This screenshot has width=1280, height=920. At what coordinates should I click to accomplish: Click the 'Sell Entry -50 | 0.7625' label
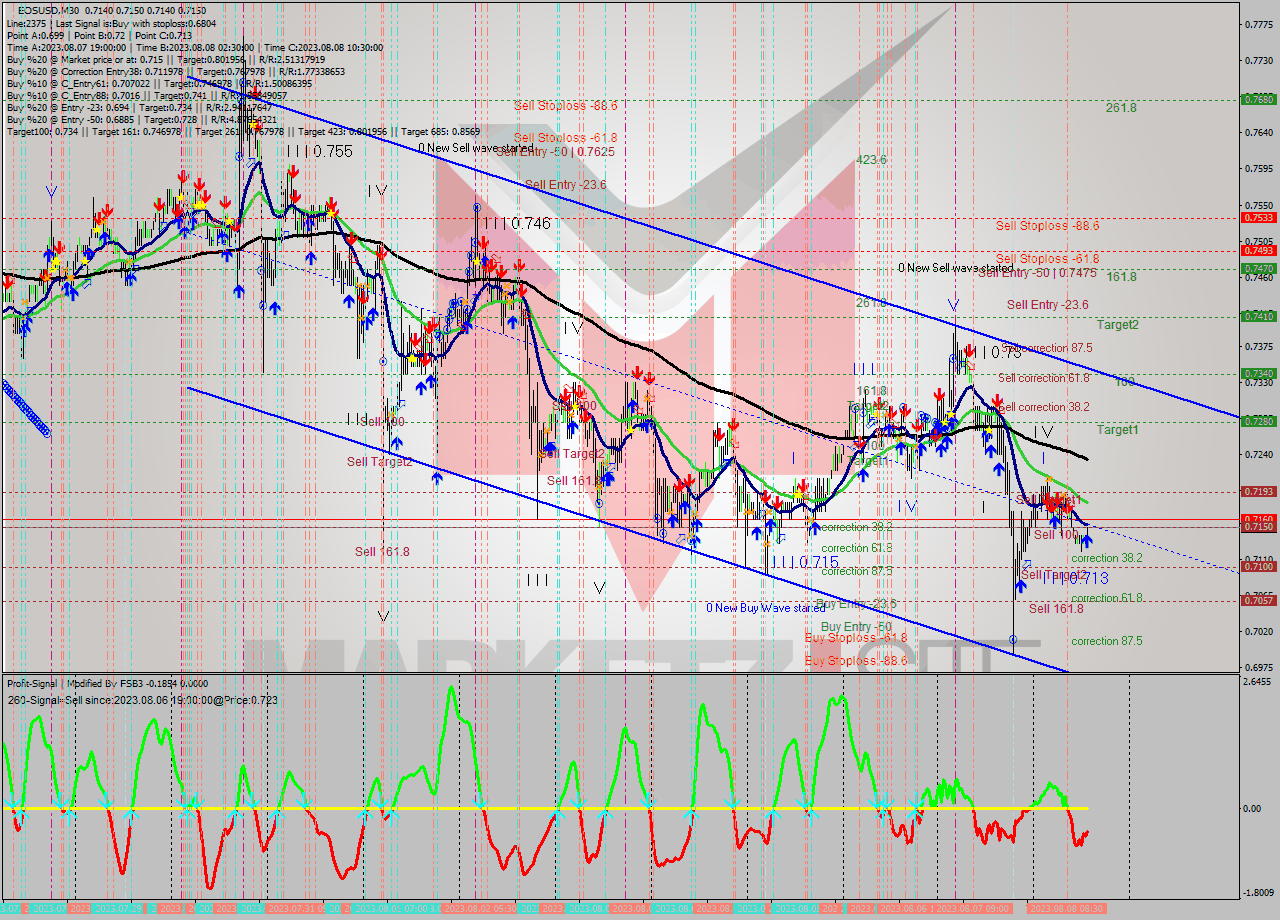(x=555, y=152)
